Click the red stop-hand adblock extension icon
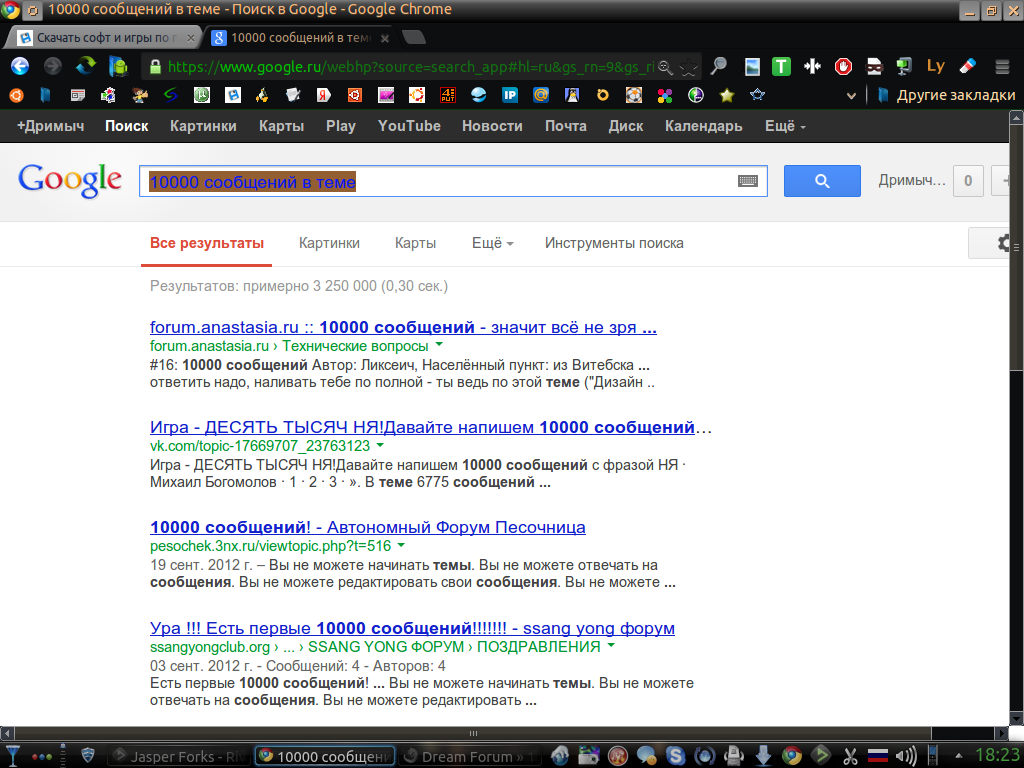This screenshot has height=768, width=1024. 843,66
